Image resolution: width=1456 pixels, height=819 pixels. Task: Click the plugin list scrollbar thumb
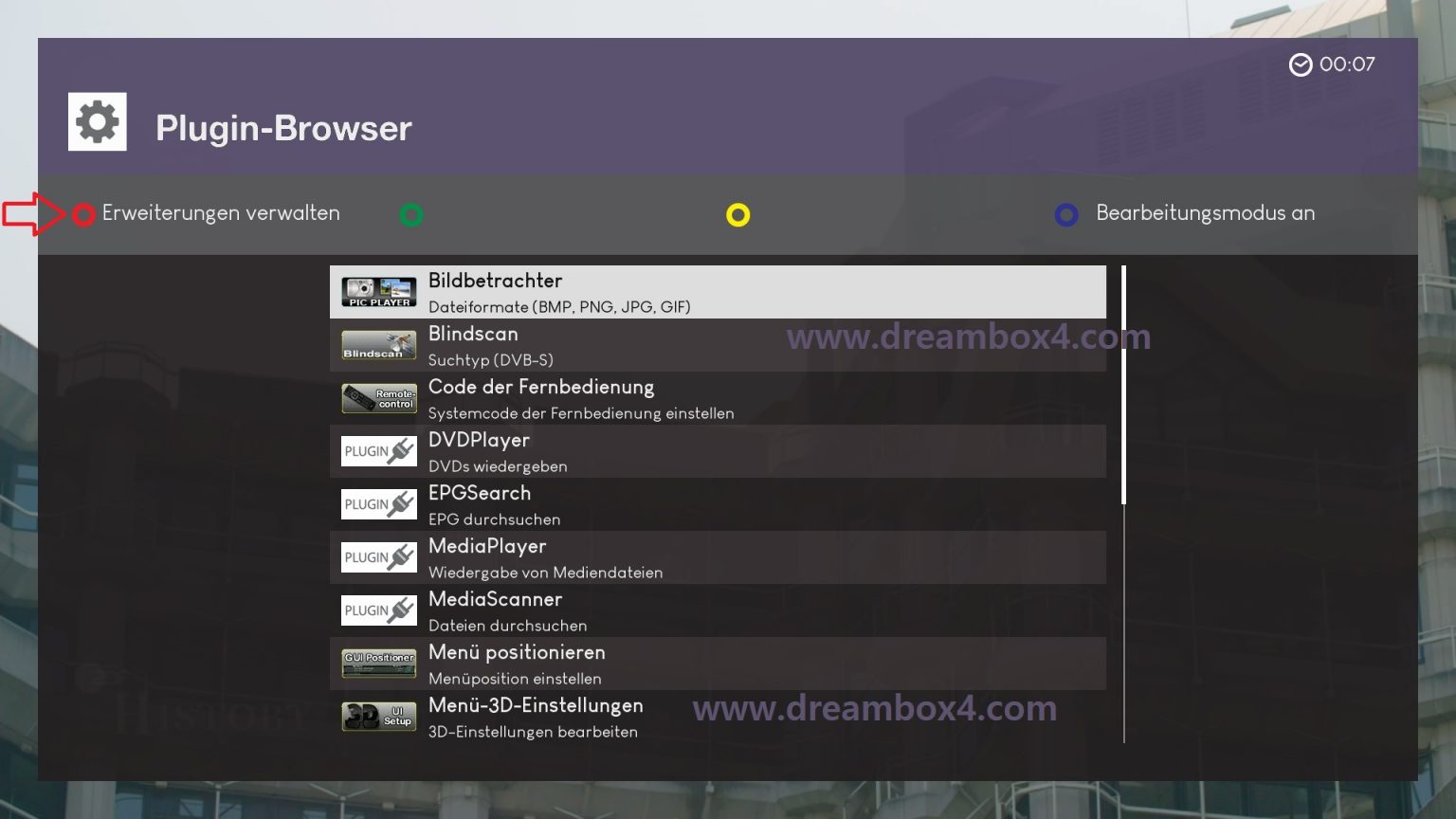(x=1123, y=385)
